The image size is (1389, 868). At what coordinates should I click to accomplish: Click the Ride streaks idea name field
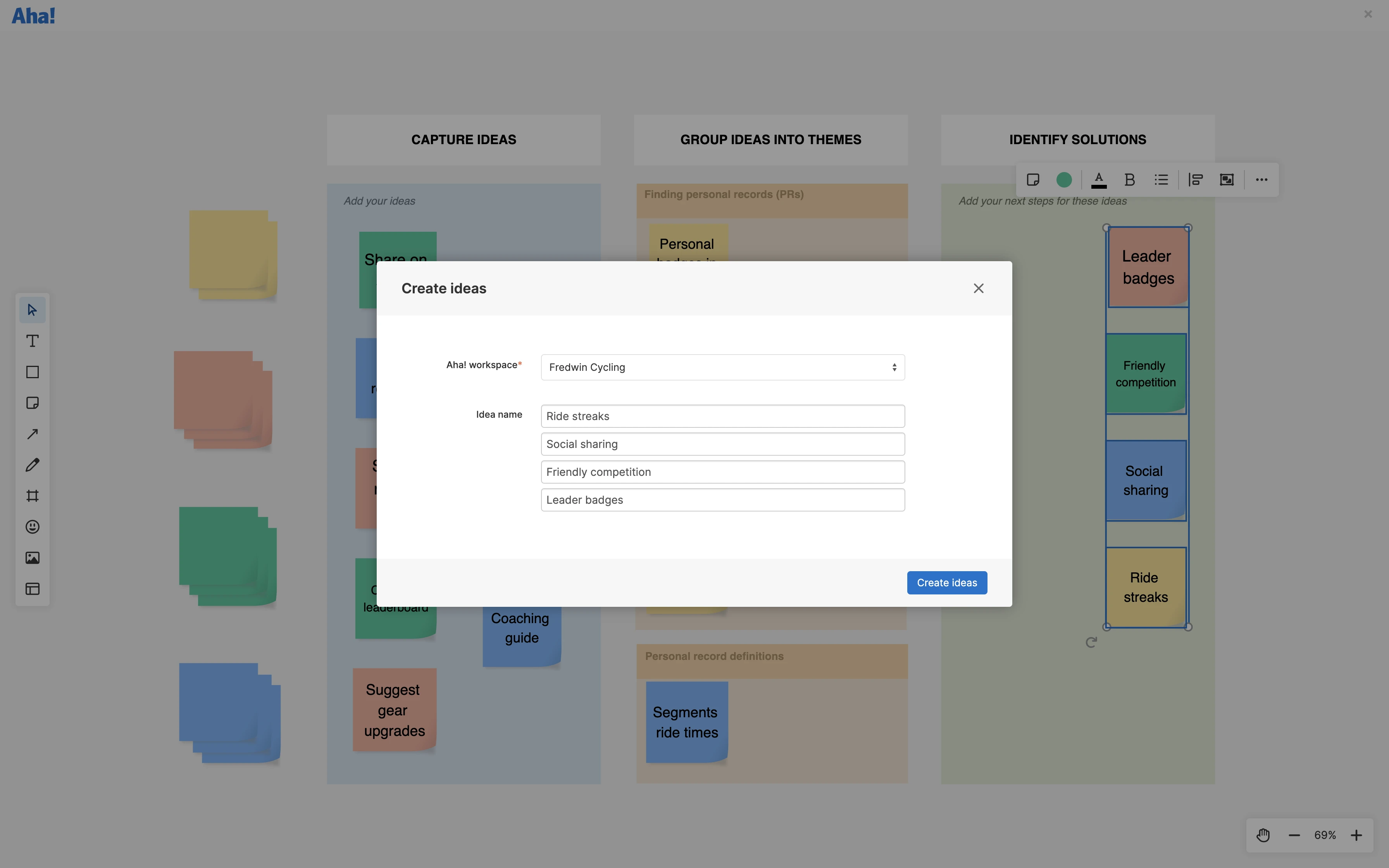coord(723,416)
